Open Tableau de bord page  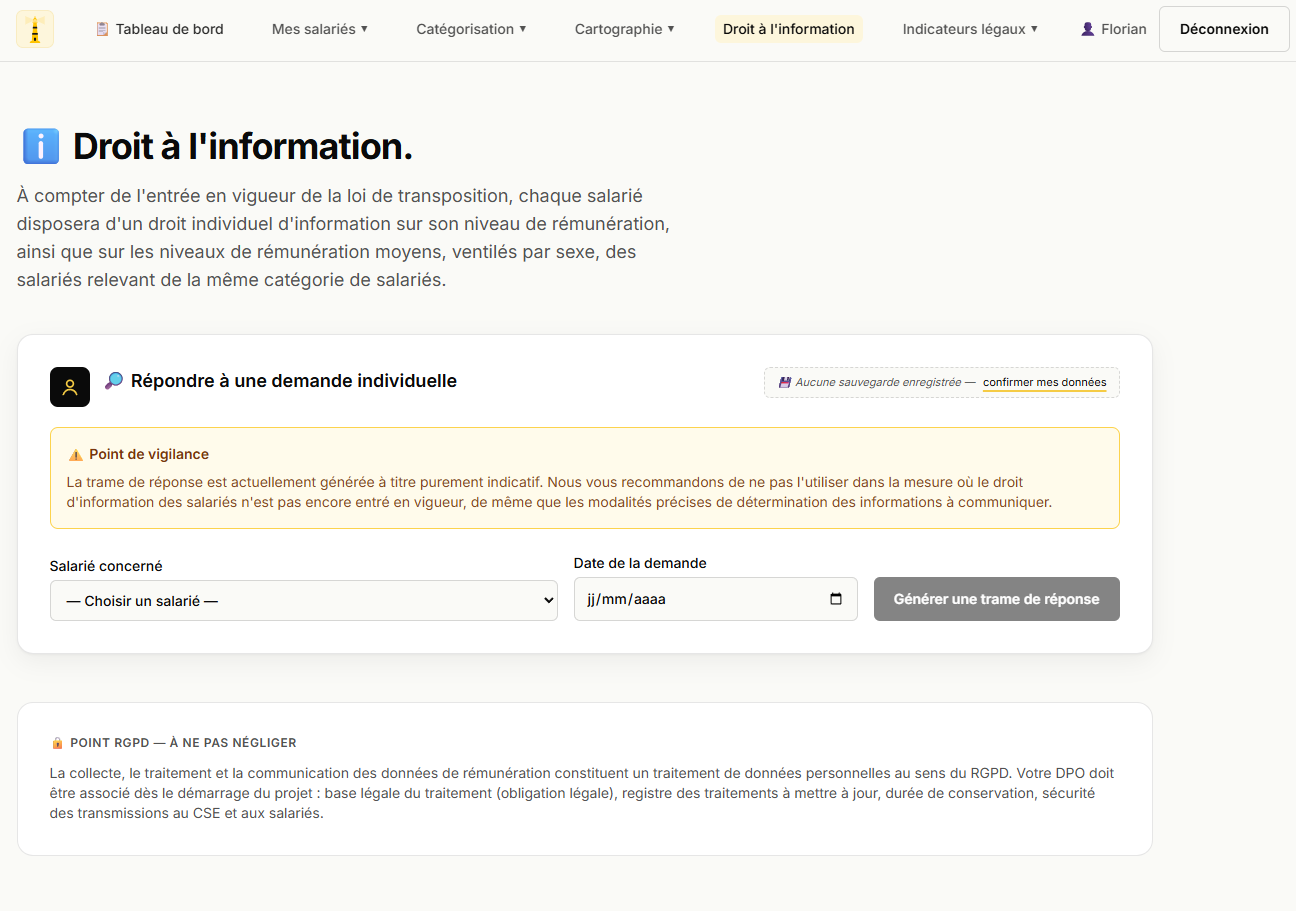click(160, 29)
